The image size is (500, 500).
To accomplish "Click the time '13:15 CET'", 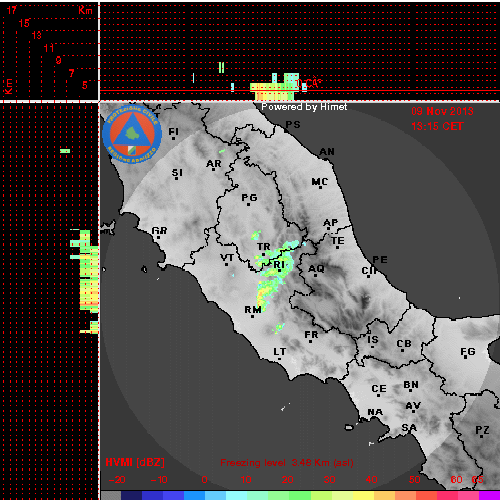I will tap(437, 126).
